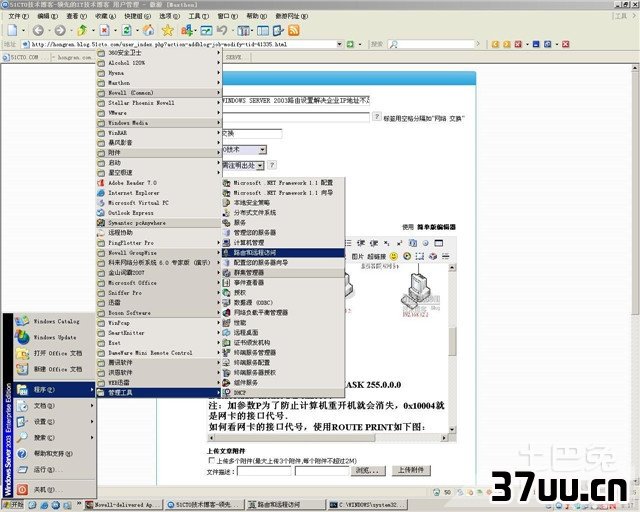Viewport: 640px width, 512px height.
Task: Click the editor vertical scrollbar thumb
Action: (452, 341)
